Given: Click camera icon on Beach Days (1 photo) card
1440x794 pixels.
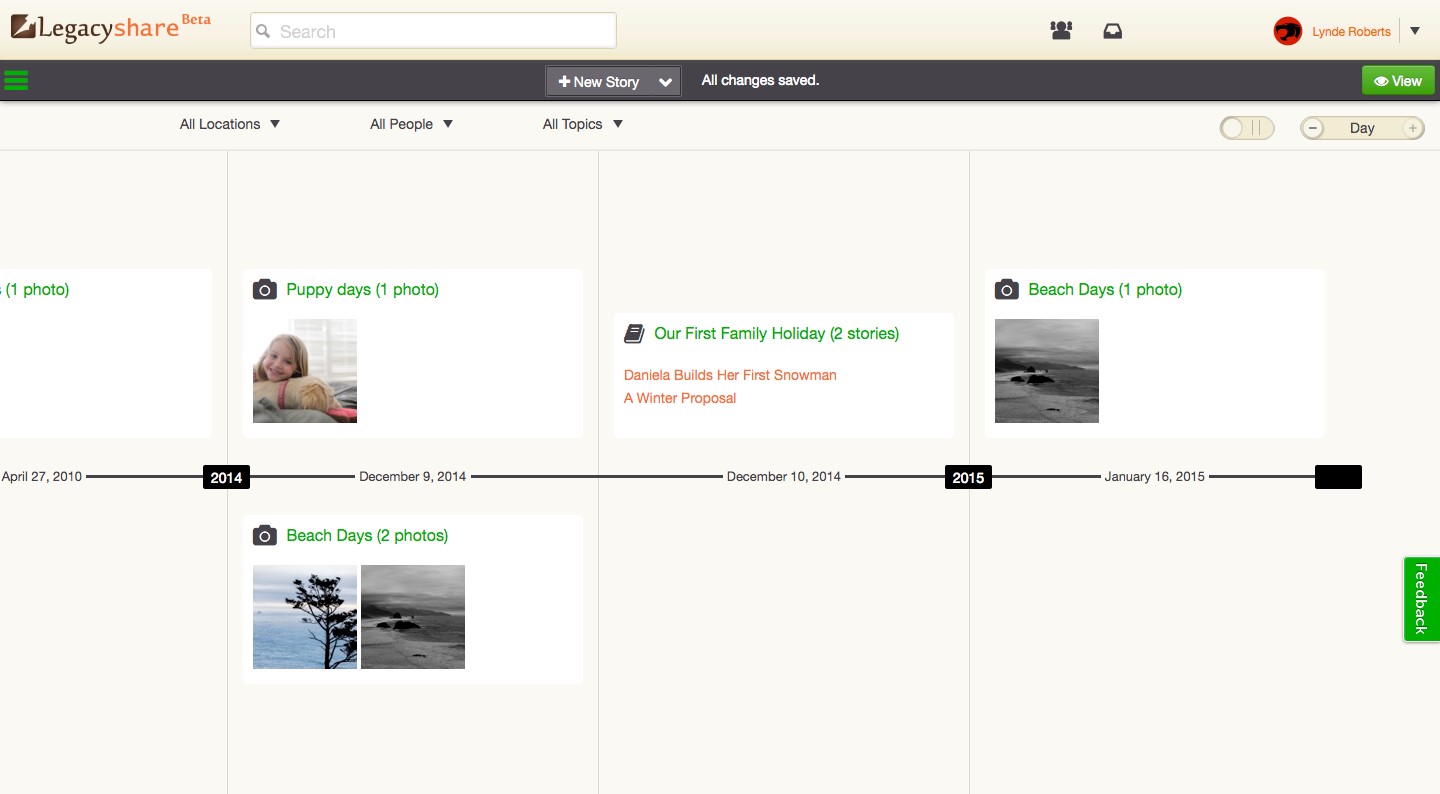Looking at the screenshot, I should (x=1006, y=290).
